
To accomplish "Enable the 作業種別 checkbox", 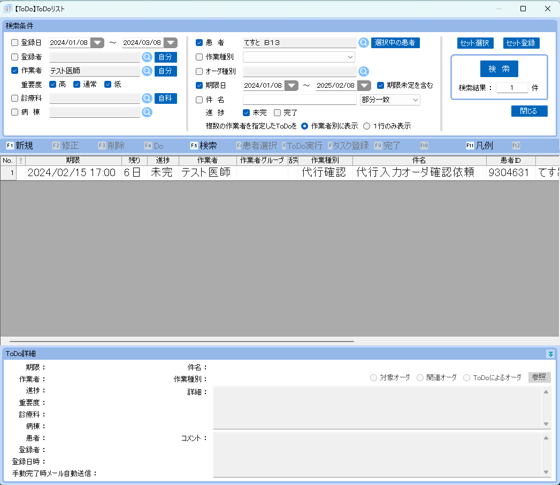I will (x=199, y=57).
